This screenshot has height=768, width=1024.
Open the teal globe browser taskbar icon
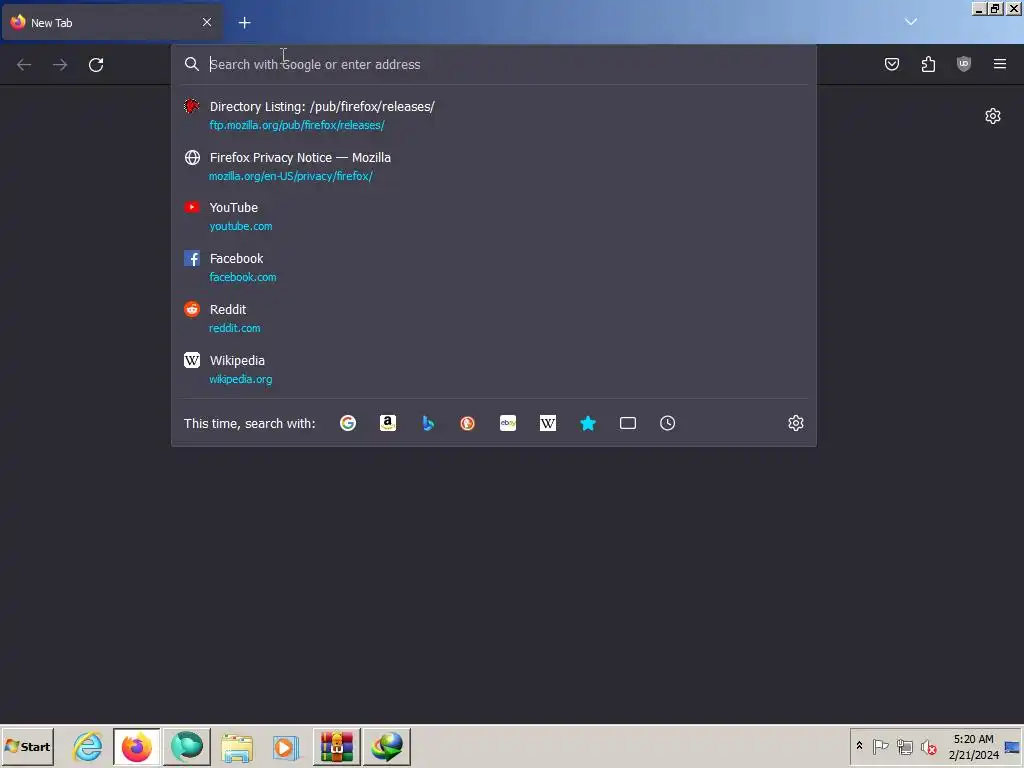point(187,746)
